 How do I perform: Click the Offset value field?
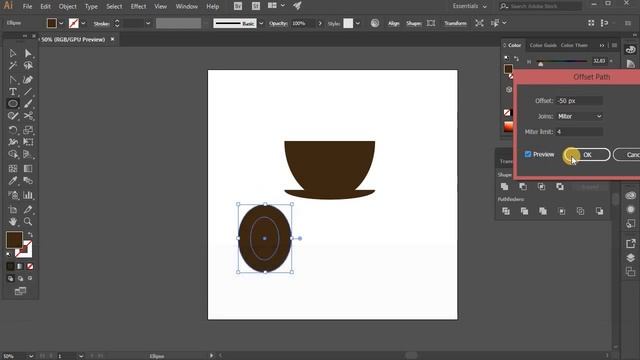pyautogui.click(x=579, y=101)
